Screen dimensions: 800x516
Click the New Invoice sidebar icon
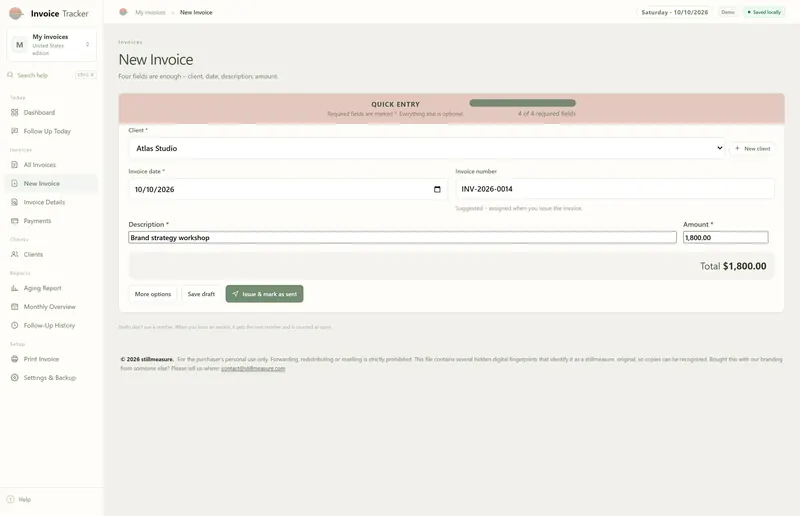(14, 183)
